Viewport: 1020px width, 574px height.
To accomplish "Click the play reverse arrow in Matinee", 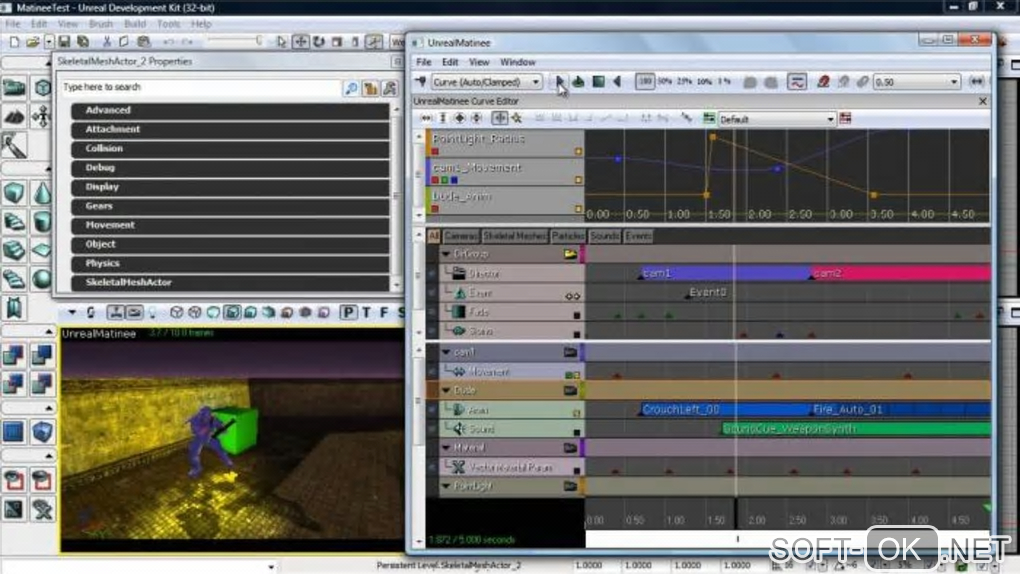I will click(x=617, y=82).
